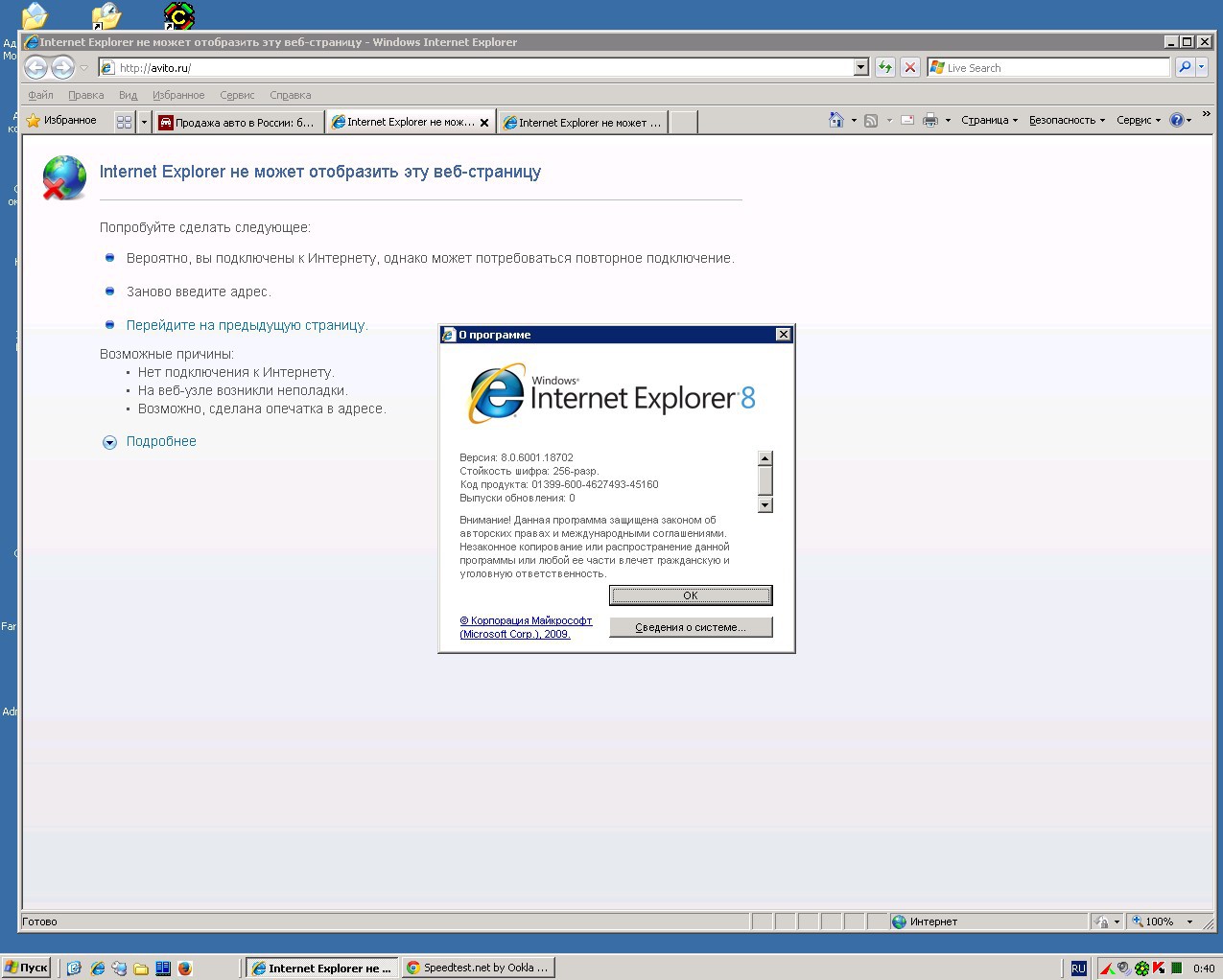1223x980 pixels.
Task: Click the 0:40 system clock
Action: tap(1204, 968)
